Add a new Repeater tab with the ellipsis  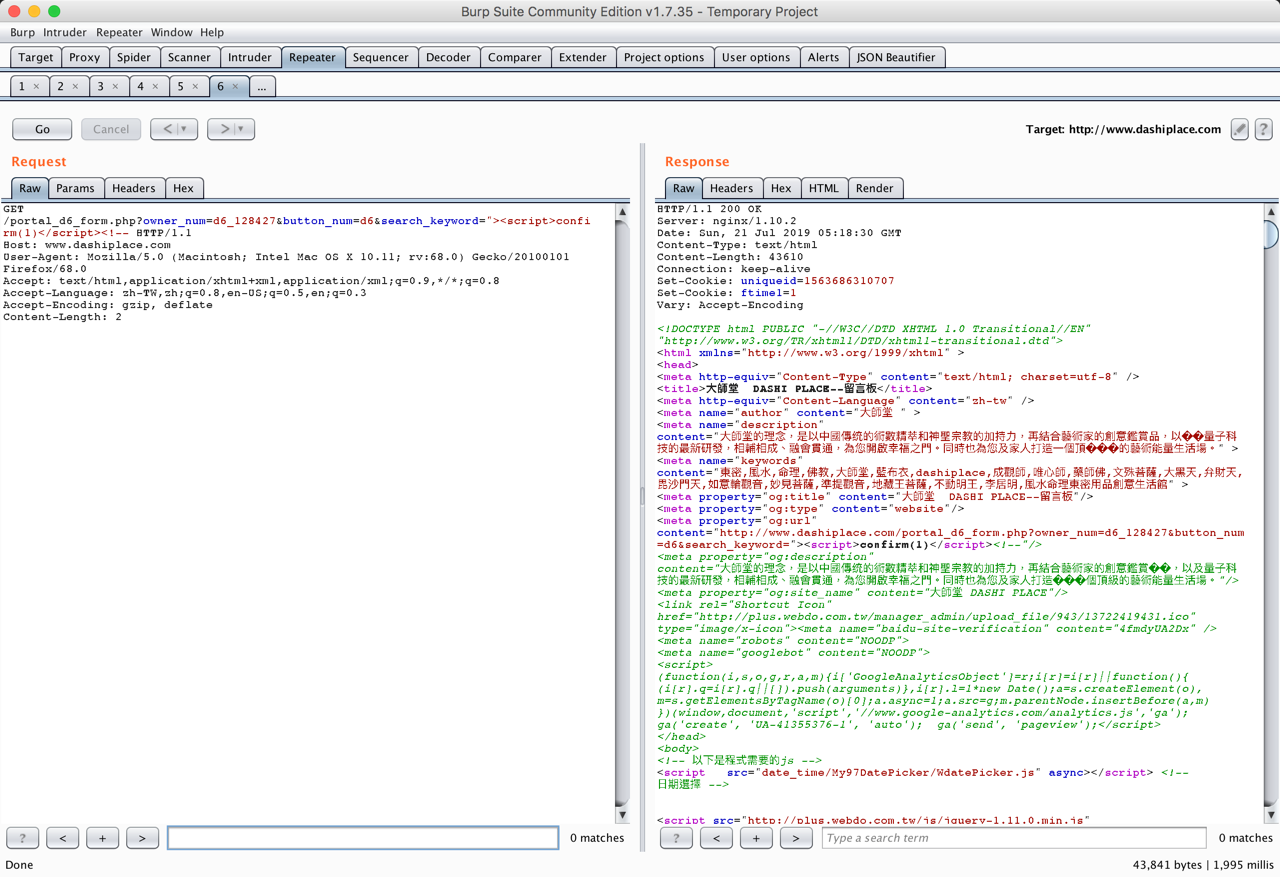(x=262, y=87)
